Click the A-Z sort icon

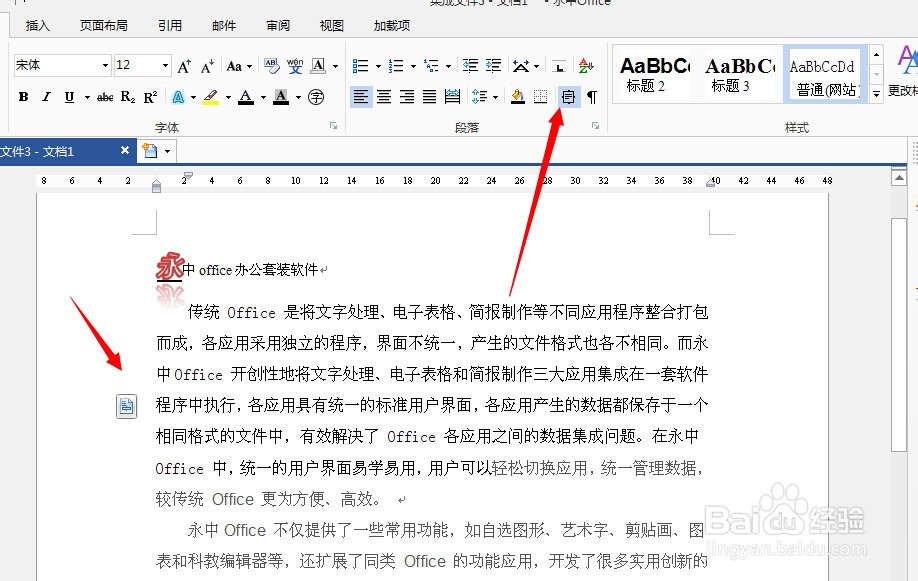tap(586, 66)
